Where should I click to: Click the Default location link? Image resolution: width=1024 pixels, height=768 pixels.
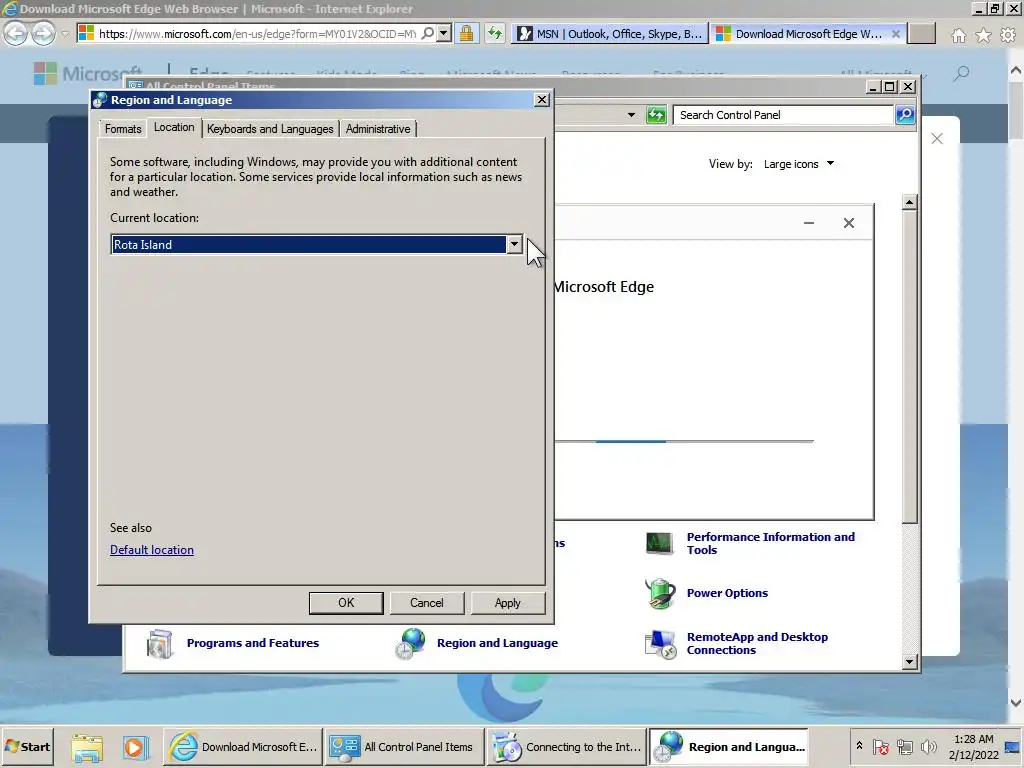pos(152,550)
